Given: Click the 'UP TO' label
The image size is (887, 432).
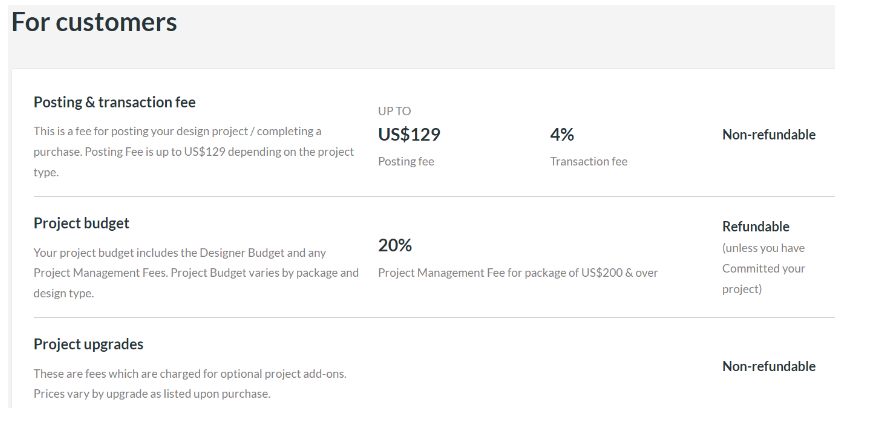Looking at the screenshot, I should coord(394,111).
